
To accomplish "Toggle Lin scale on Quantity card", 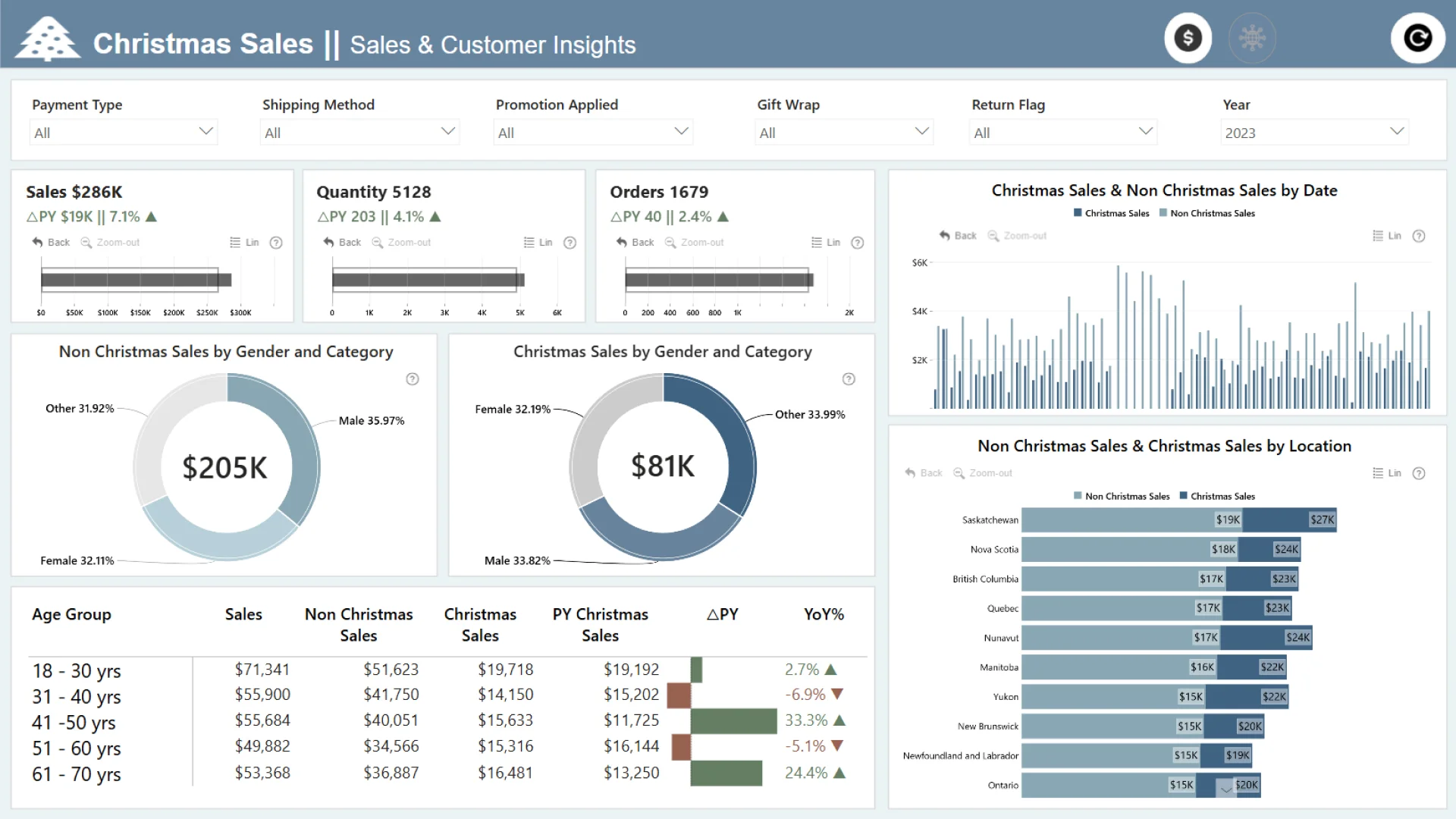I will [x=538, y=243].
